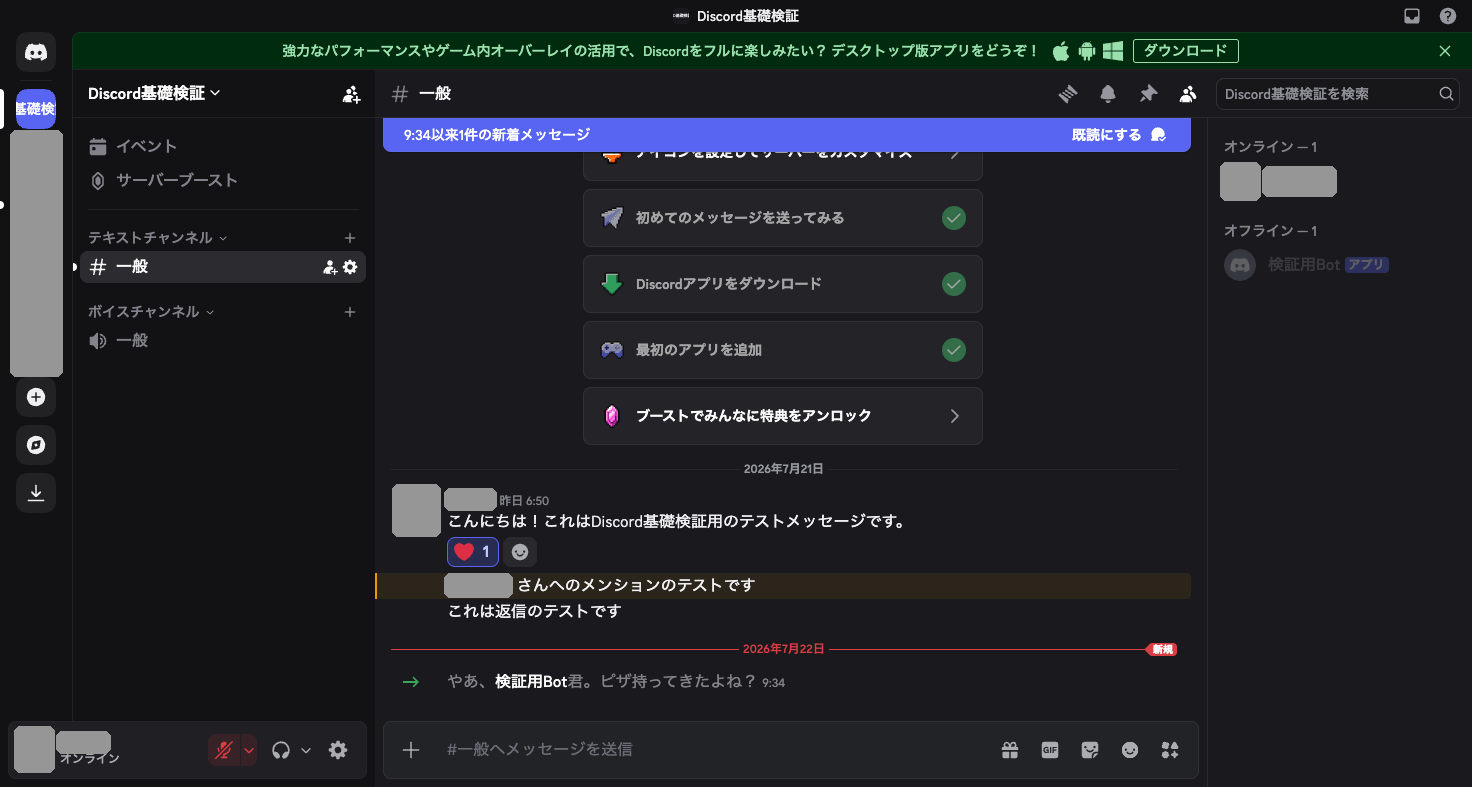Dismiss the desktop app banner

(1445, 51)
